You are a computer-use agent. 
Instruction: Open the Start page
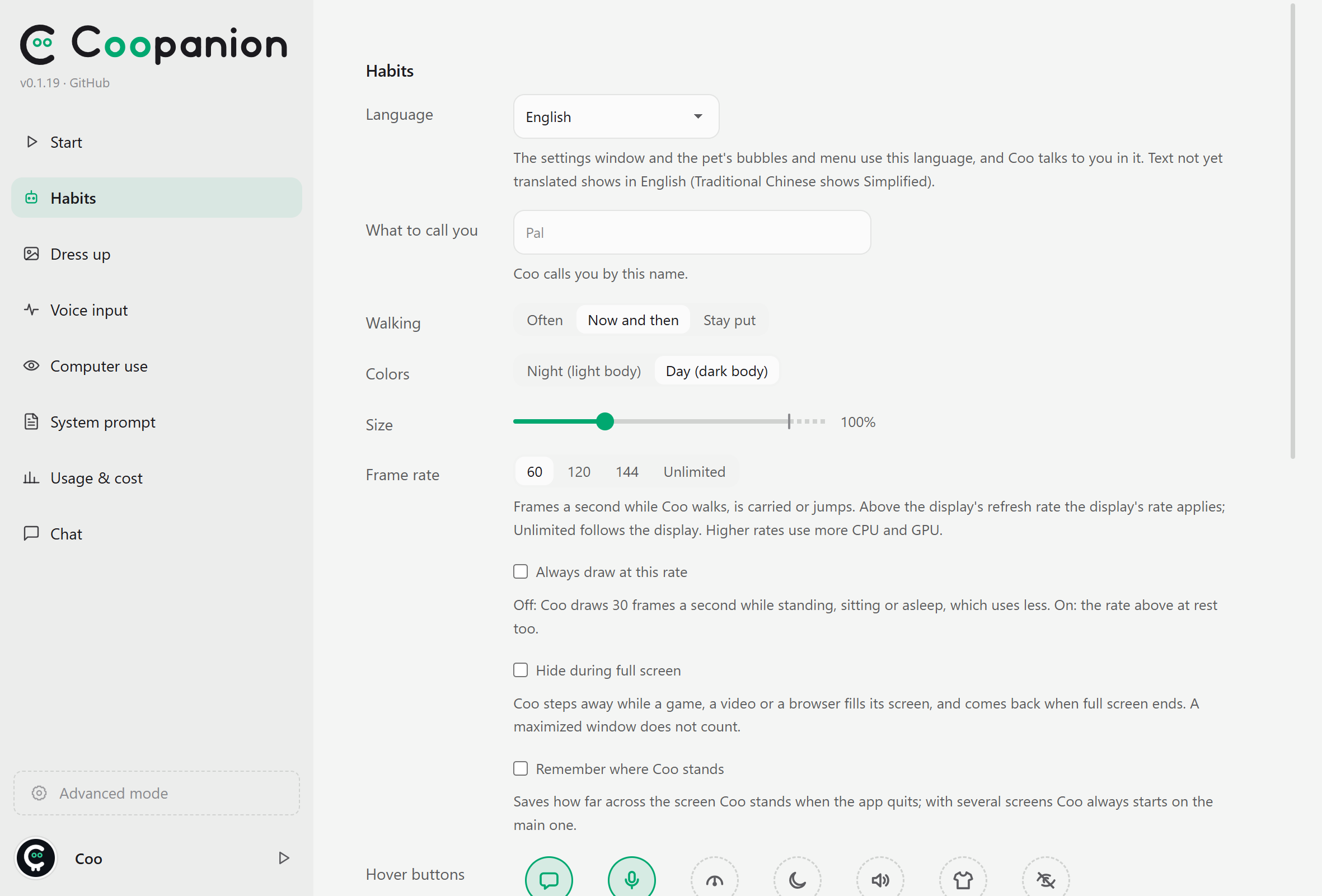pyautogui.click(x=156, y=142)
